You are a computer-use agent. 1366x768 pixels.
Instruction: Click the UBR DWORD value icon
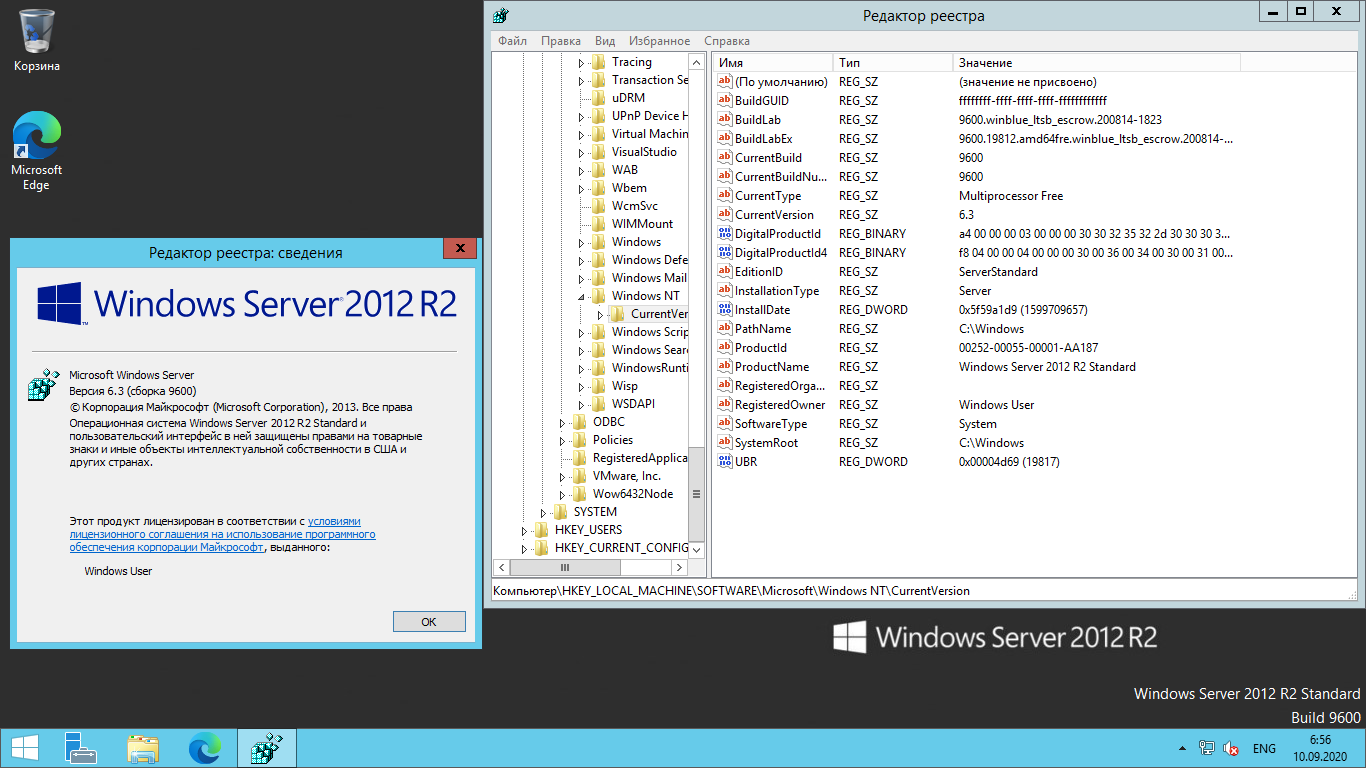[x=725, y=462]
